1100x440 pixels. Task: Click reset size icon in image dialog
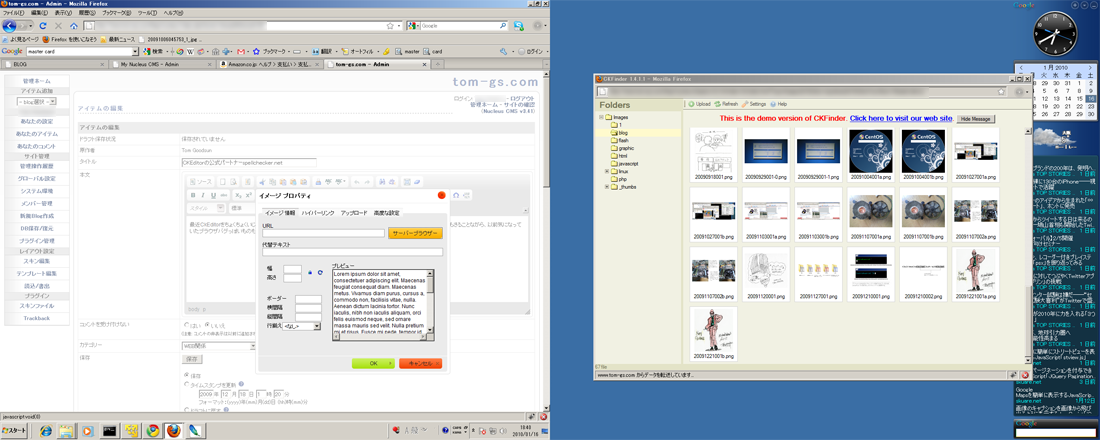click(320, 272)
